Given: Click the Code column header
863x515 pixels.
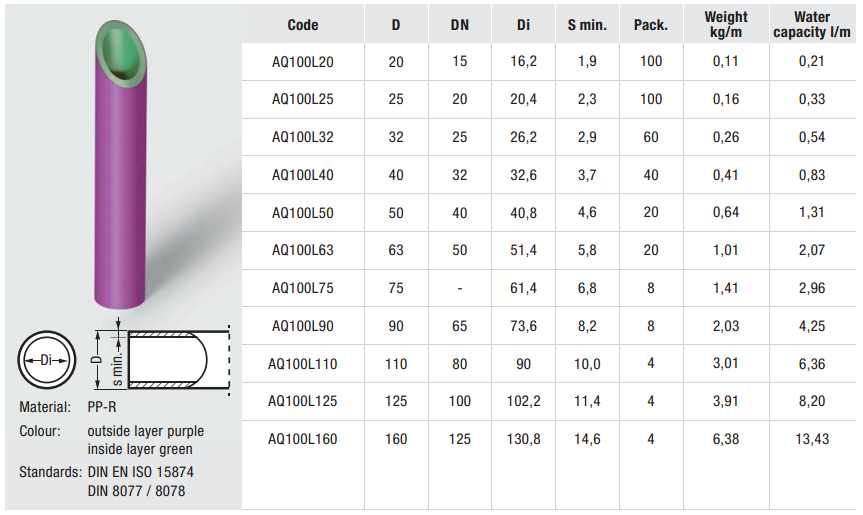Looking at the screenshot, I should (x=302, y=25).
